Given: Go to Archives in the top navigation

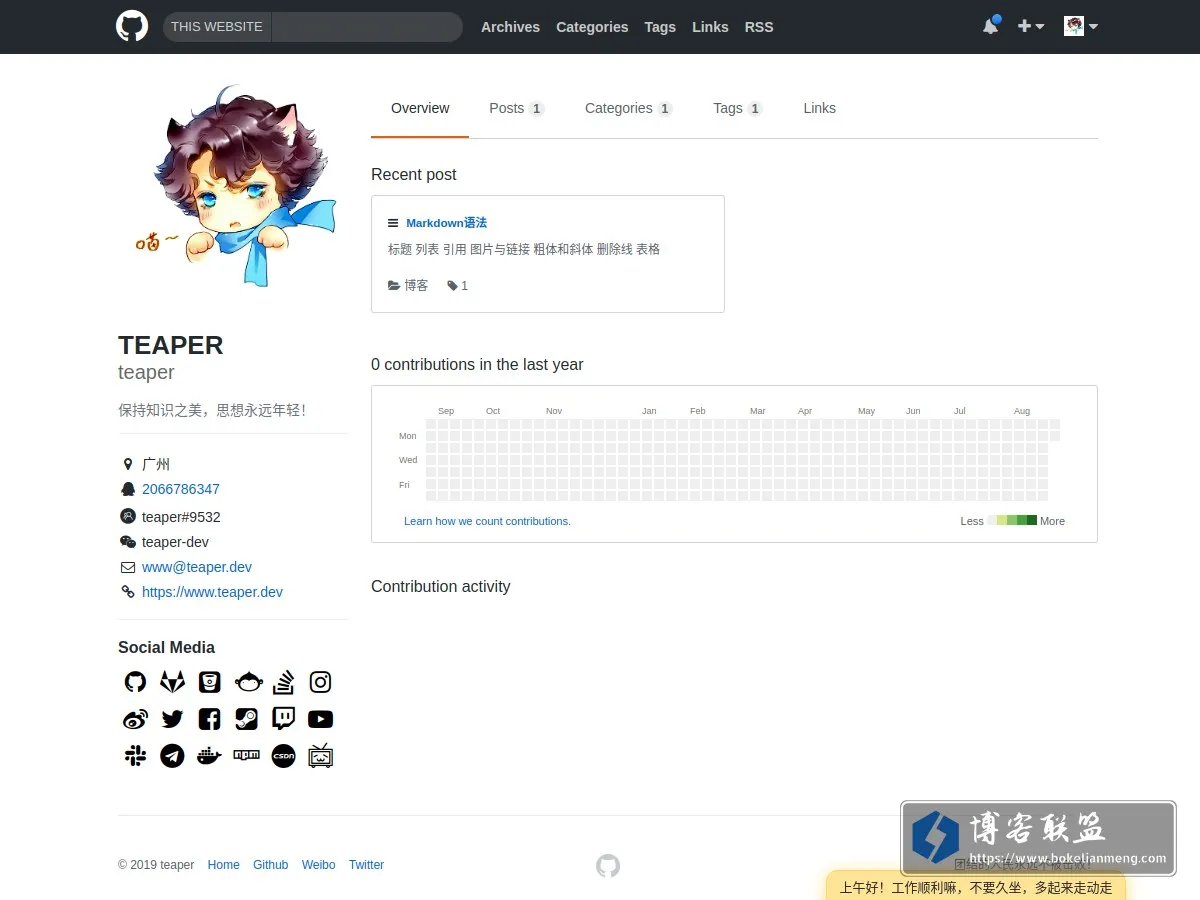Looking at the screenshot, I should click(x=510, y=27).
